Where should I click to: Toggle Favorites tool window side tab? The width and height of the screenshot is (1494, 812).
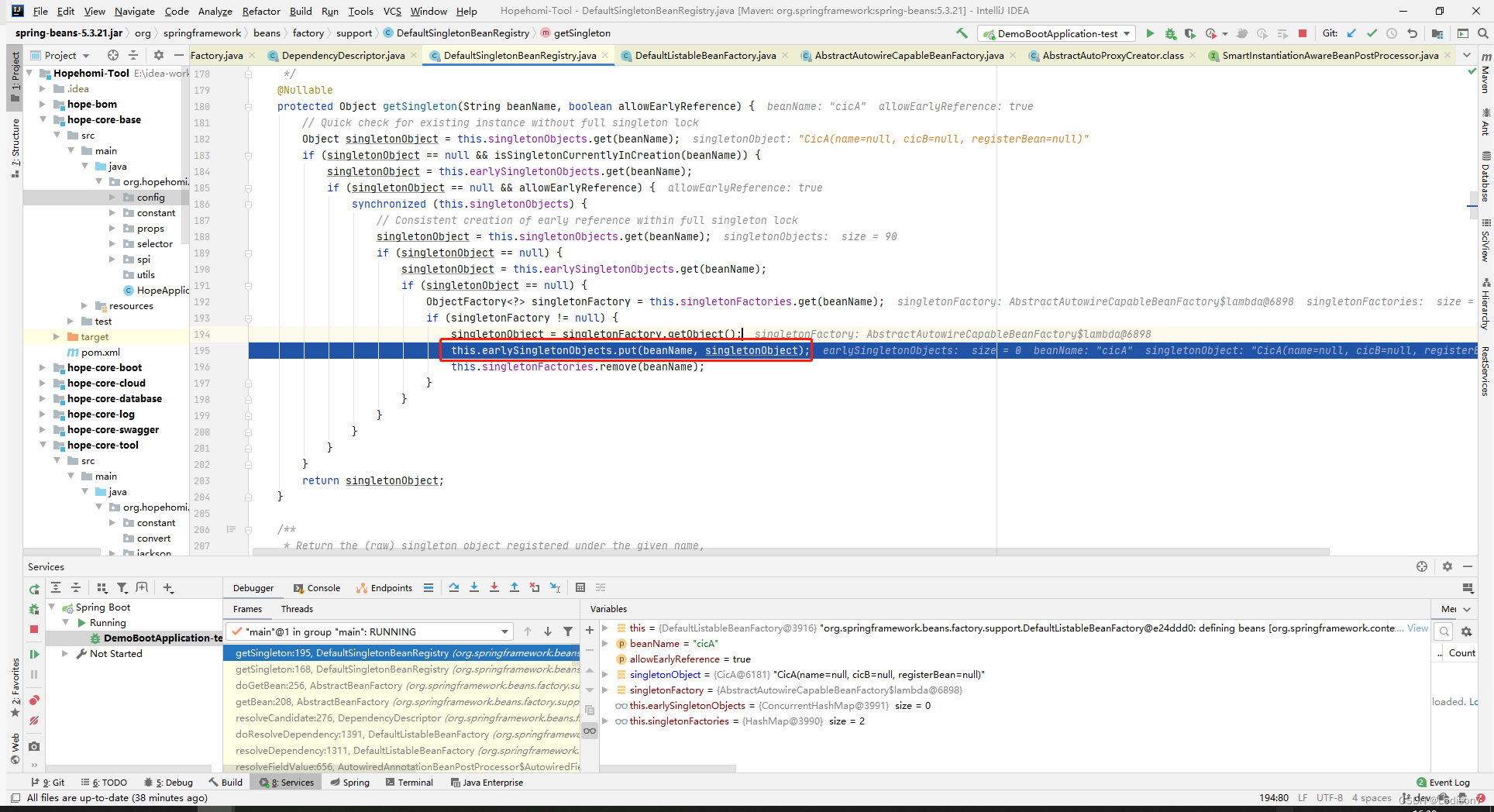15,689
